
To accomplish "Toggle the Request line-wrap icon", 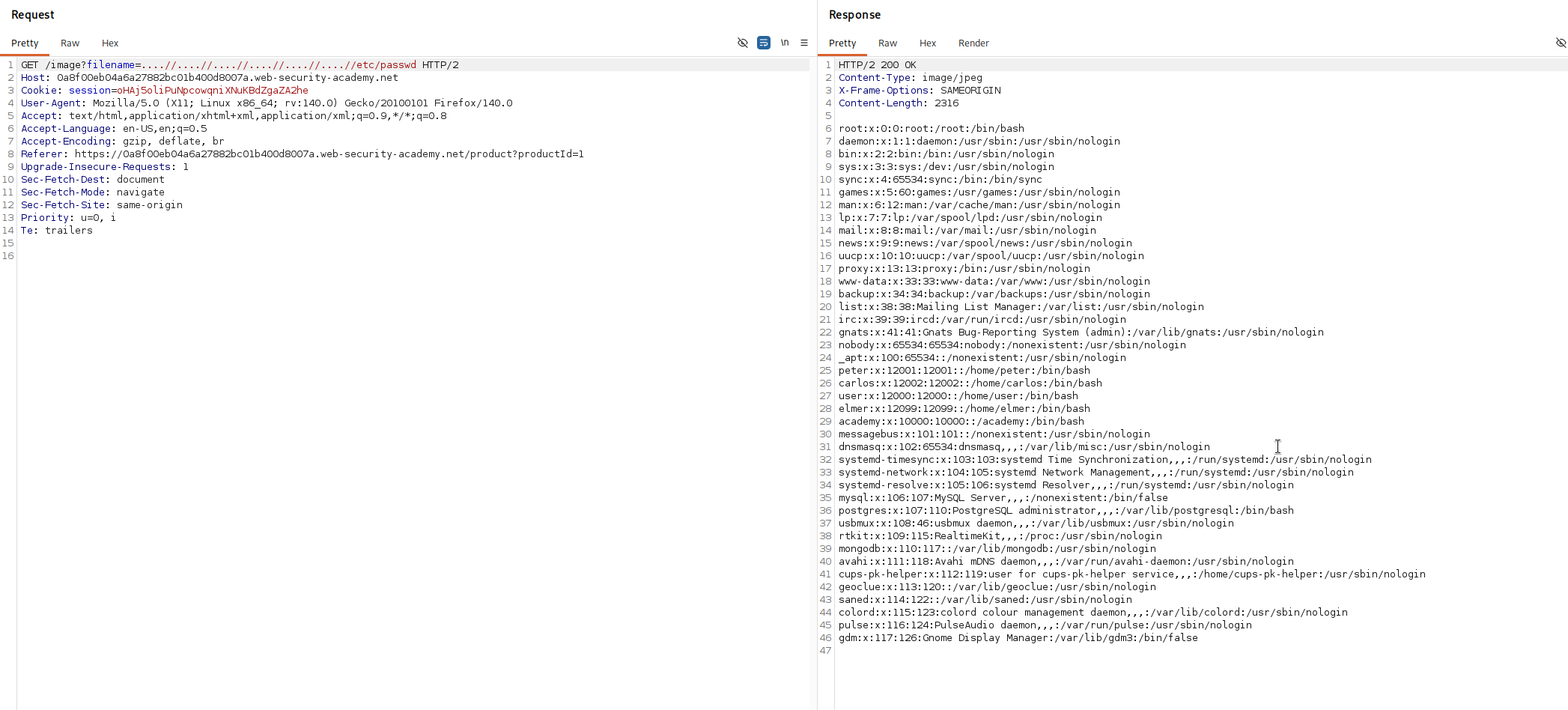I will pyautogui.click(x=764, y=43).
